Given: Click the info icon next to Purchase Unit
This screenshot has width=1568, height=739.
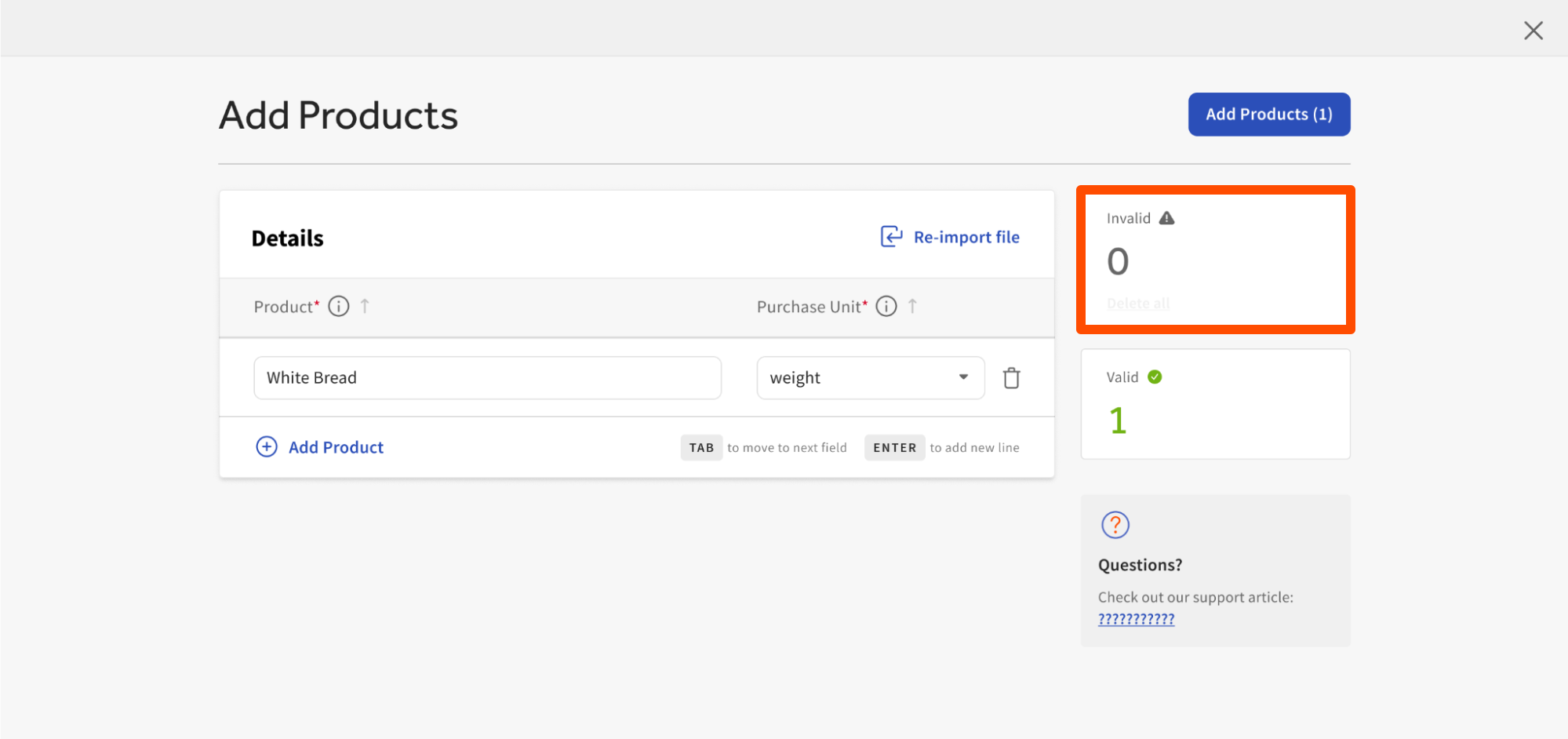Looking at the screenshot, I should 886,306.
